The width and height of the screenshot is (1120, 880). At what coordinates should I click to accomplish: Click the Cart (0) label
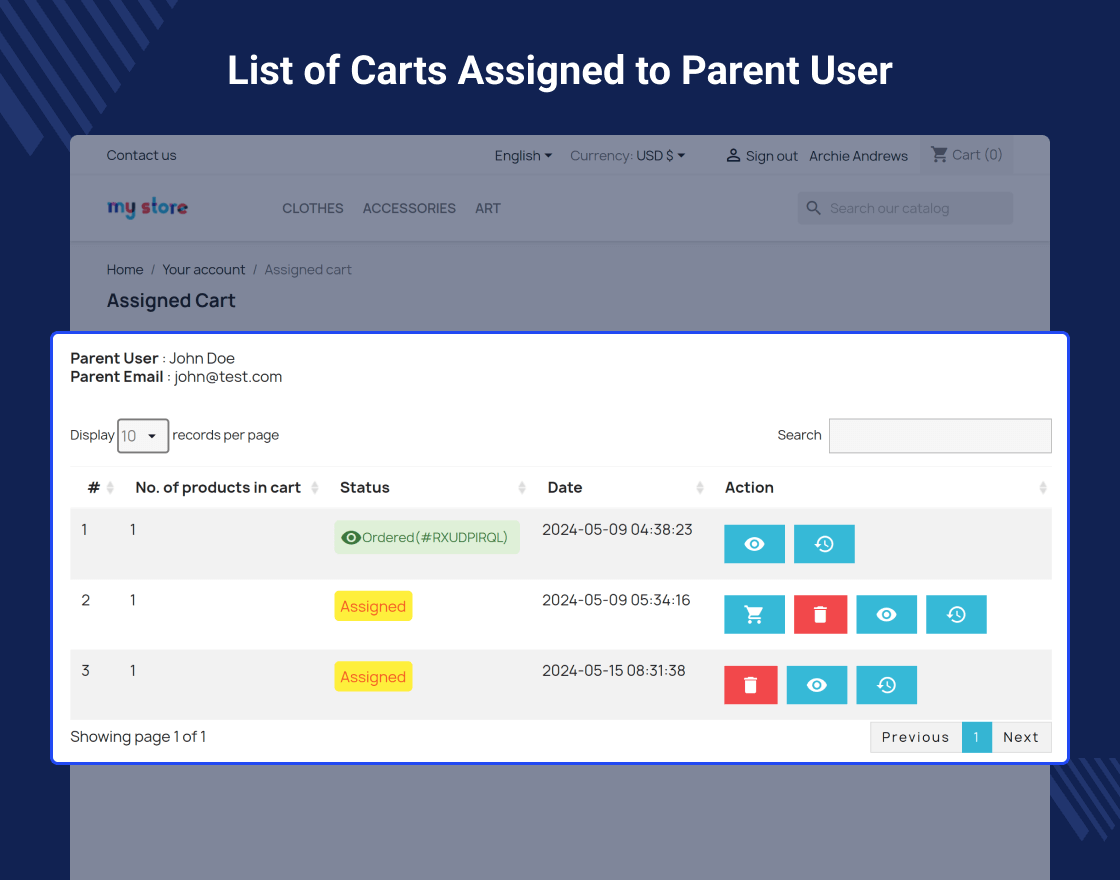[x=977, y=154]
